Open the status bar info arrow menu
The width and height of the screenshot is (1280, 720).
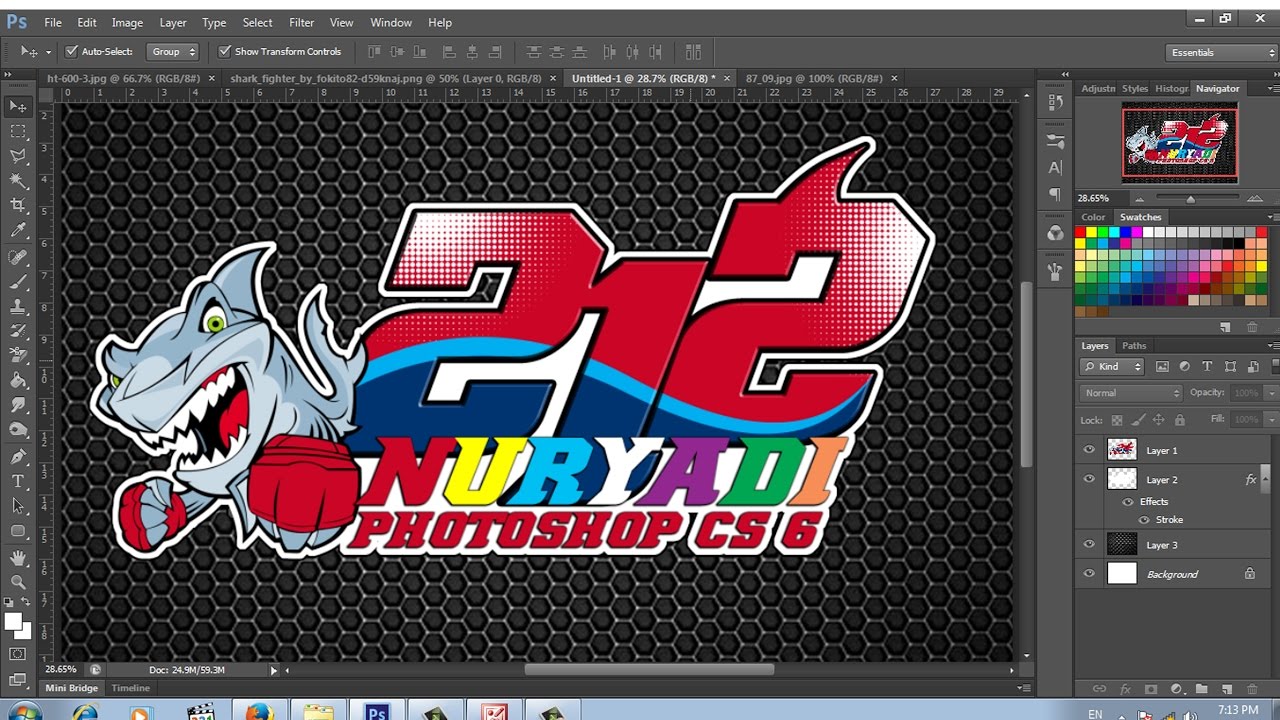(x=273, y=670)
